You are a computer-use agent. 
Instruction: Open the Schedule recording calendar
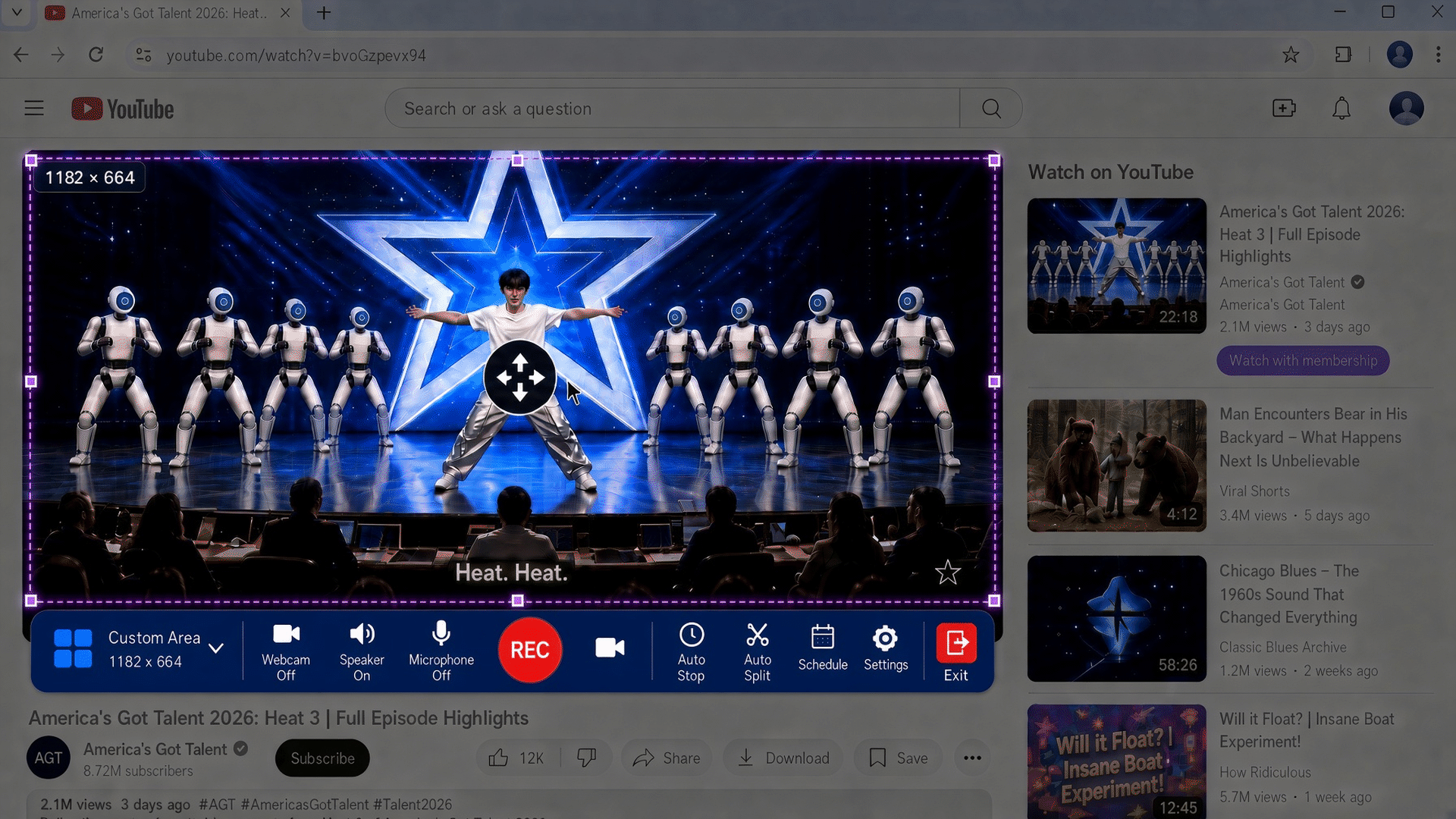[x=823, y=648]
